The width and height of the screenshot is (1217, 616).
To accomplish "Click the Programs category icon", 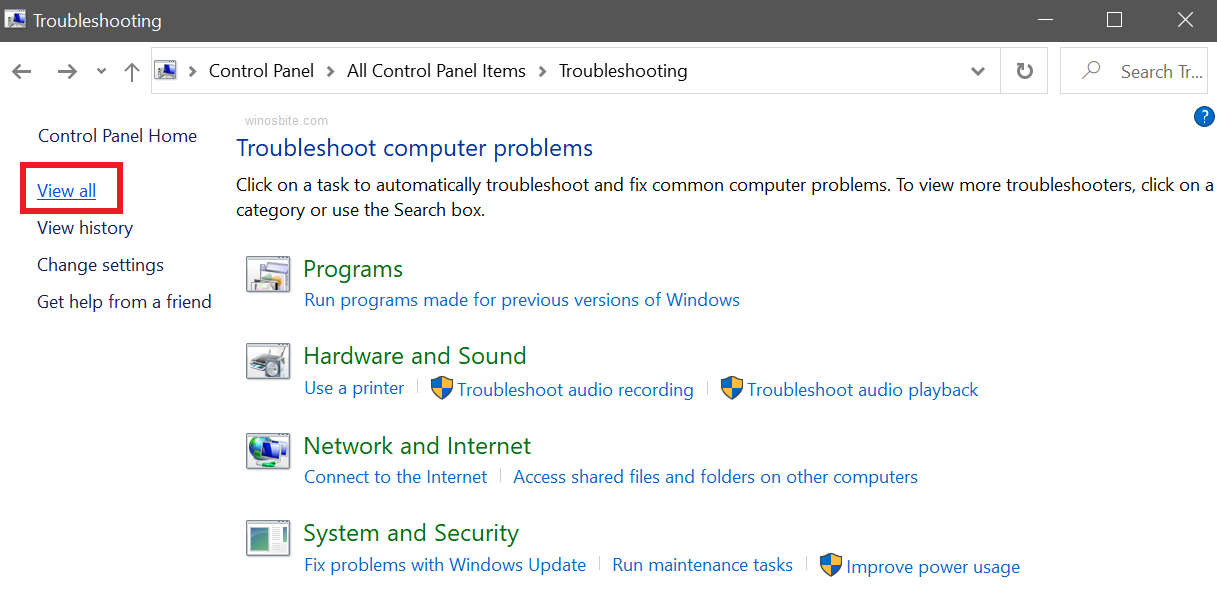I will click(267, 273).
